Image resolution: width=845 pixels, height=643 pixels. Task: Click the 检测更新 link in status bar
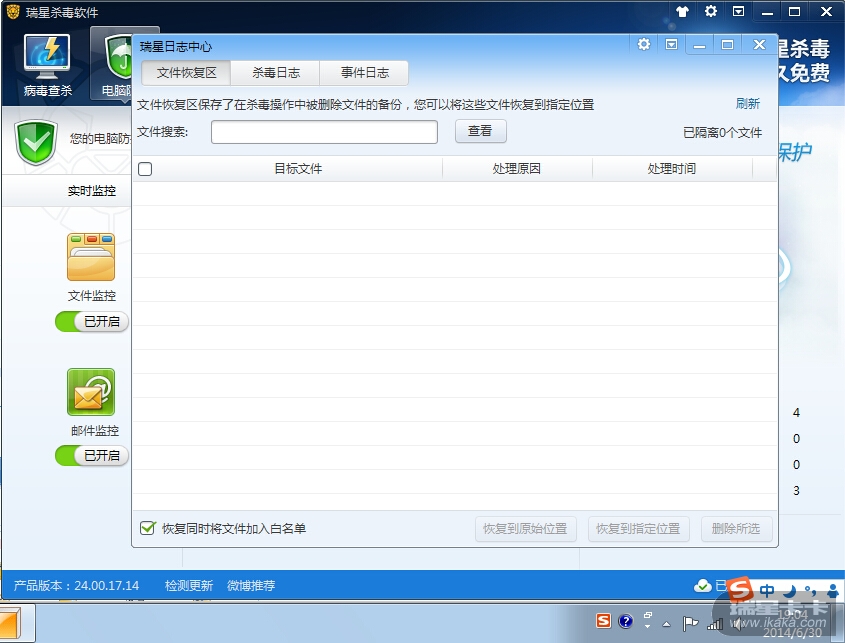(x=189, y=585)
